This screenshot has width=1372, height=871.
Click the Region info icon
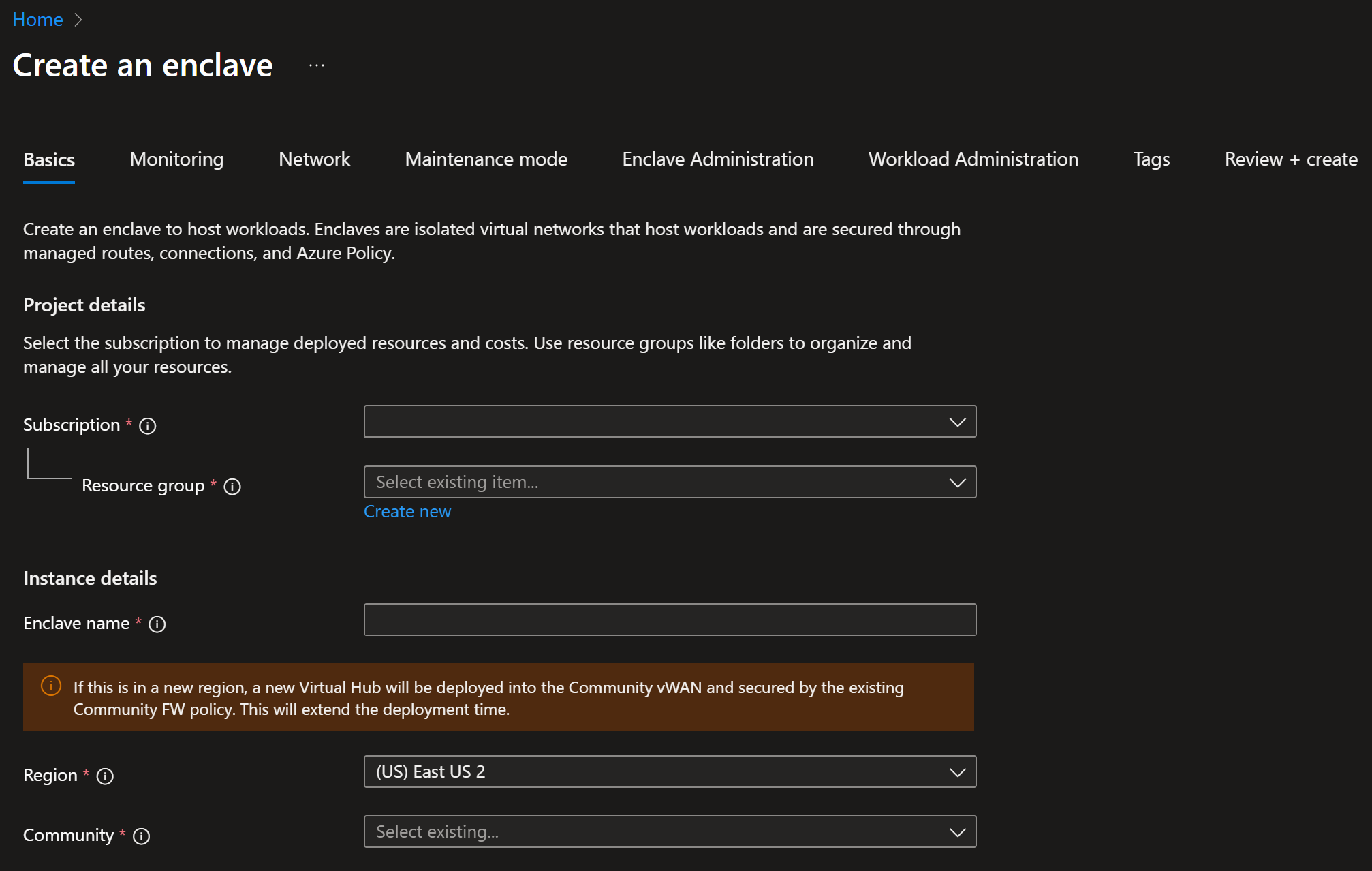[x=105, y=776]
